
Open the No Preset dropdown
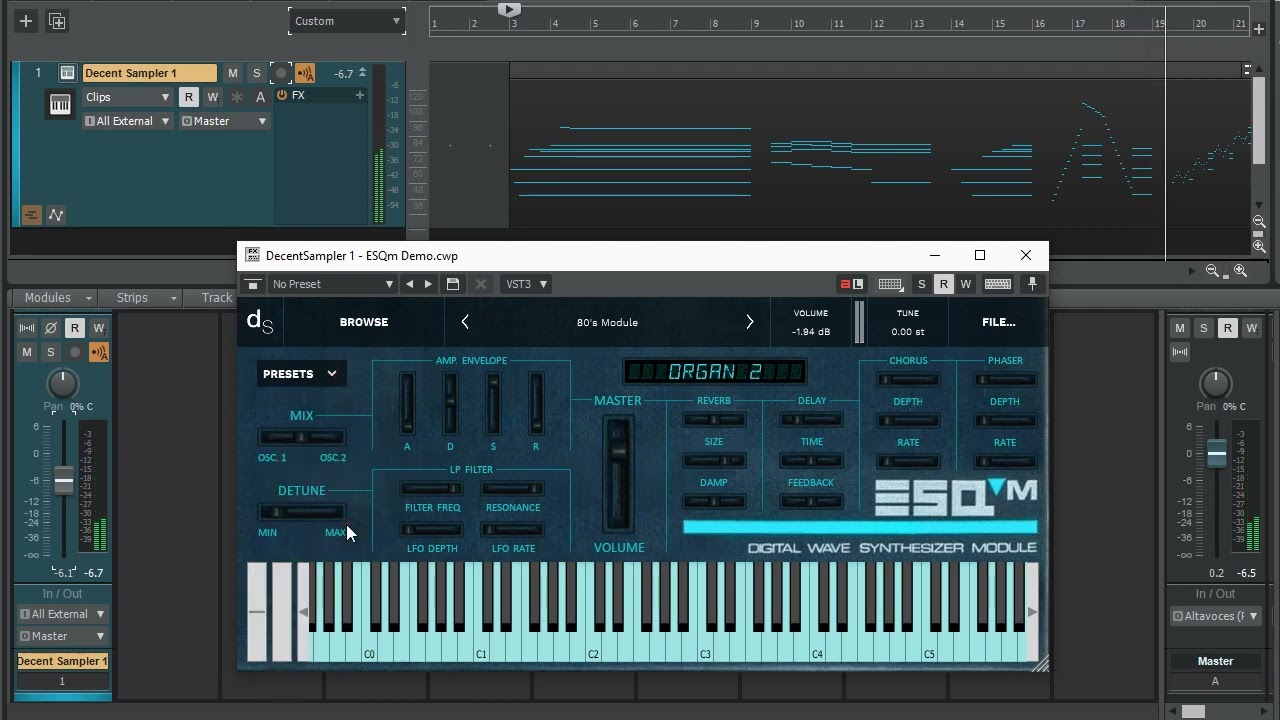[x=332, y=284]
